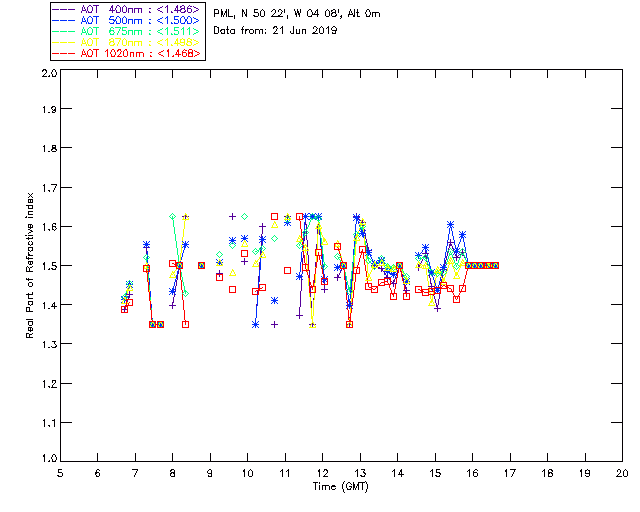
Task: Click the hour 17 x-axis tick label
Action: click(x=510, y=473)
